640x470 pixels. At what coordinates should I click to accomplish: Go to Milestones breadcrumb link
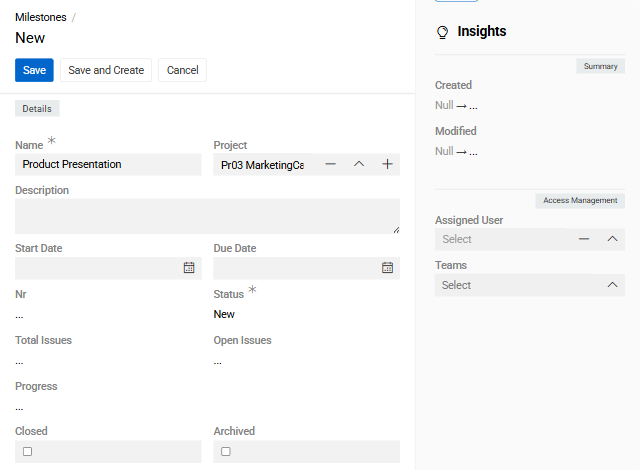[40, 17]
